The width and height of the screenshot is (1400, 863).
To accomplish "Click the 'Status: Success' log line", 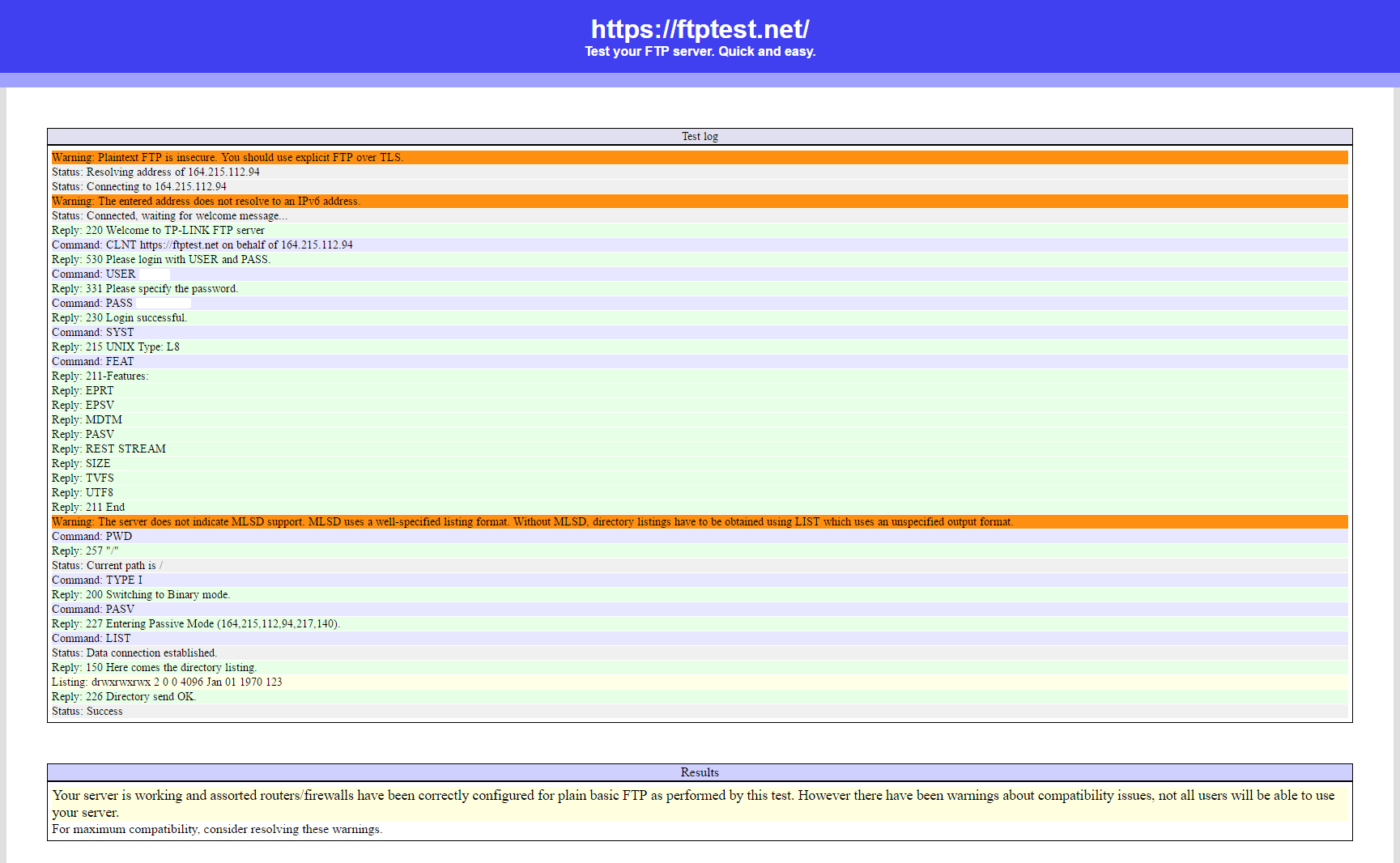I will (x=87, y=712).
